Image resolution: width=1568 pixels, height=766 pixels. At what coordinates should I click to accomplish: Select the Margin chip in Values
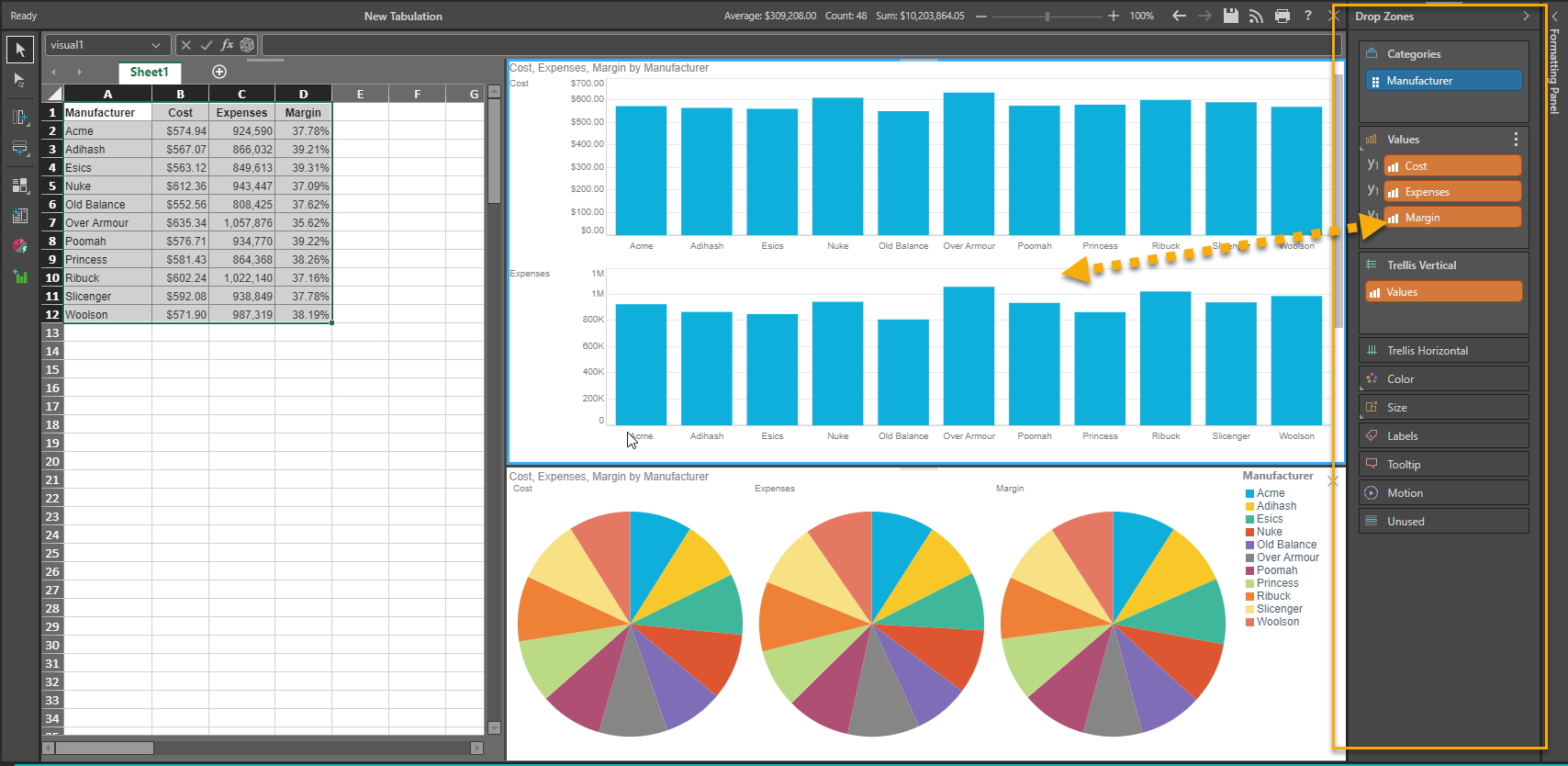coord(1452,218)
